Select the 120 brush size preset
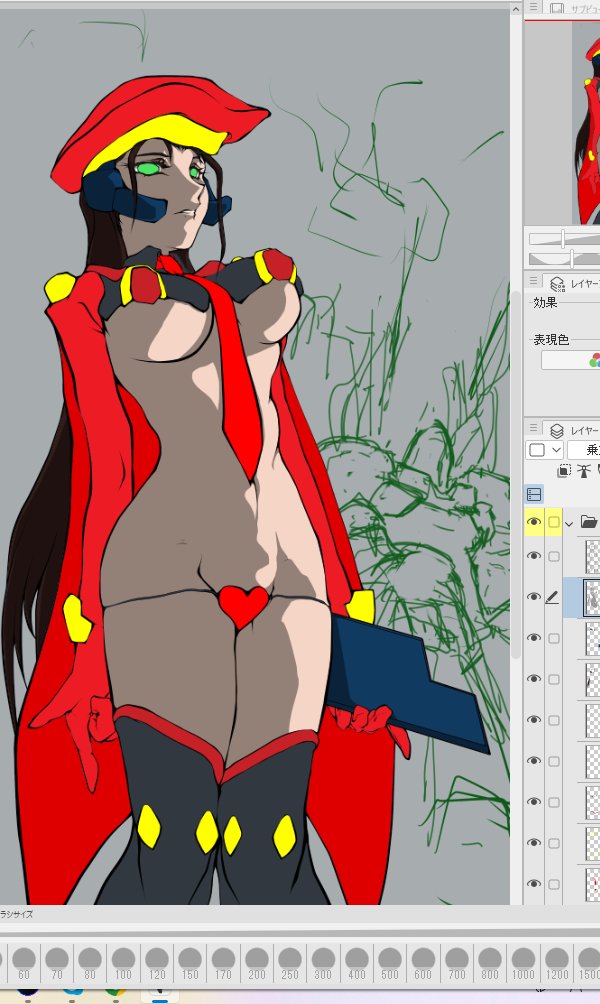The image size is (600, 1004). pos(156,964)
